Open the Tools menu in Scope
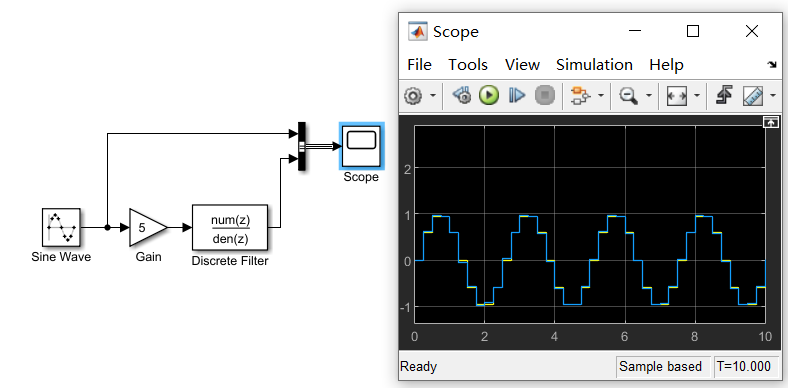The width and height of the screenshot is (788, 388). 468,65
